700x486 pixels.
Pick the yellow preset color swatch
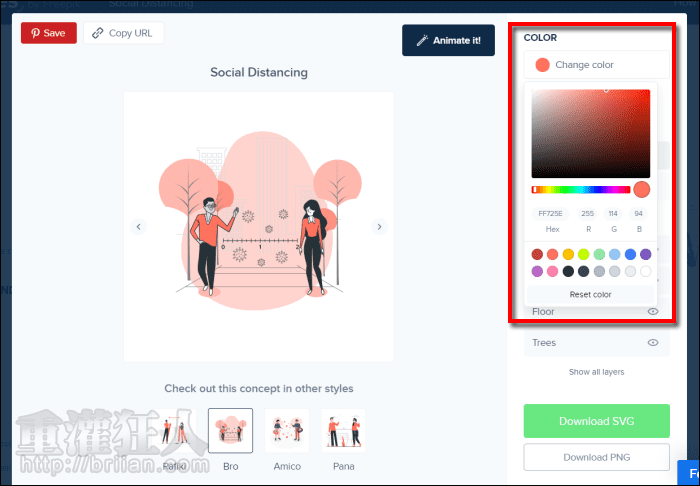(568, 255)
